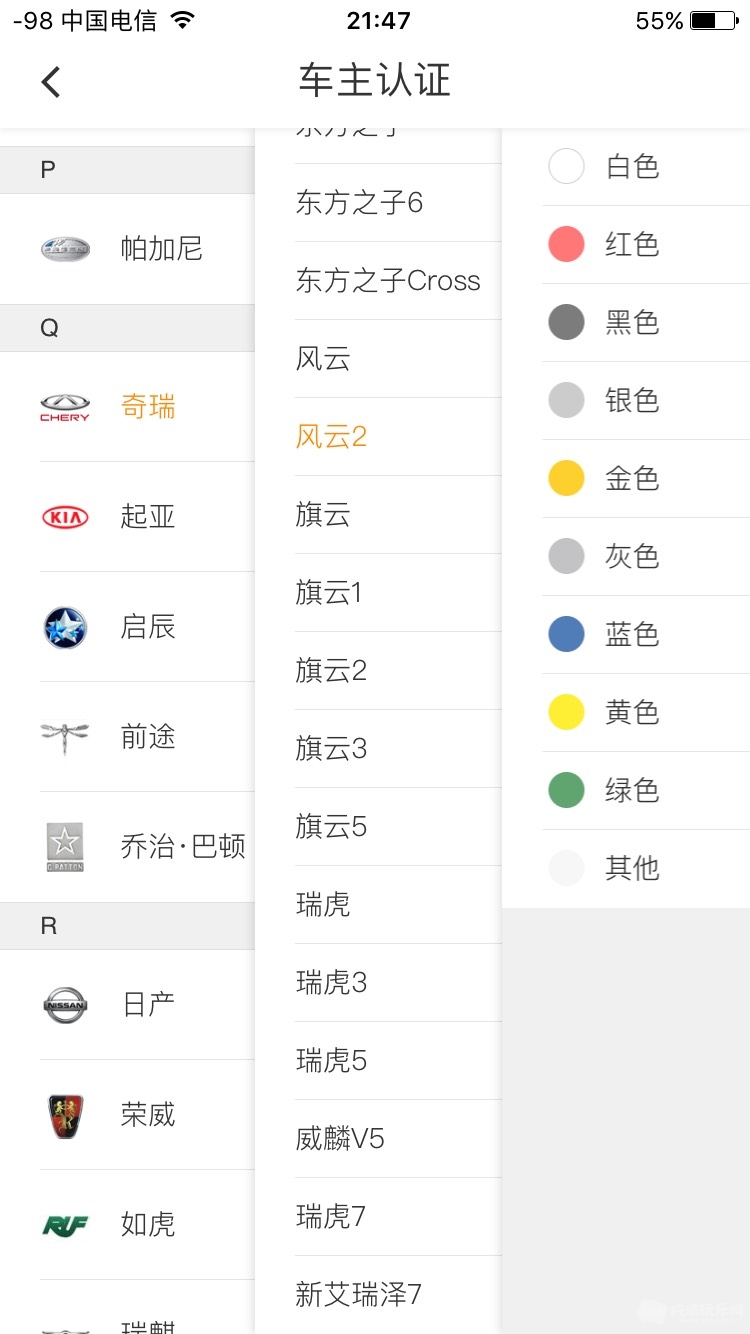This screenshot has height=1334, width=750.
Task: Select 东方之子Cross model
Action: tap(378, 281)
